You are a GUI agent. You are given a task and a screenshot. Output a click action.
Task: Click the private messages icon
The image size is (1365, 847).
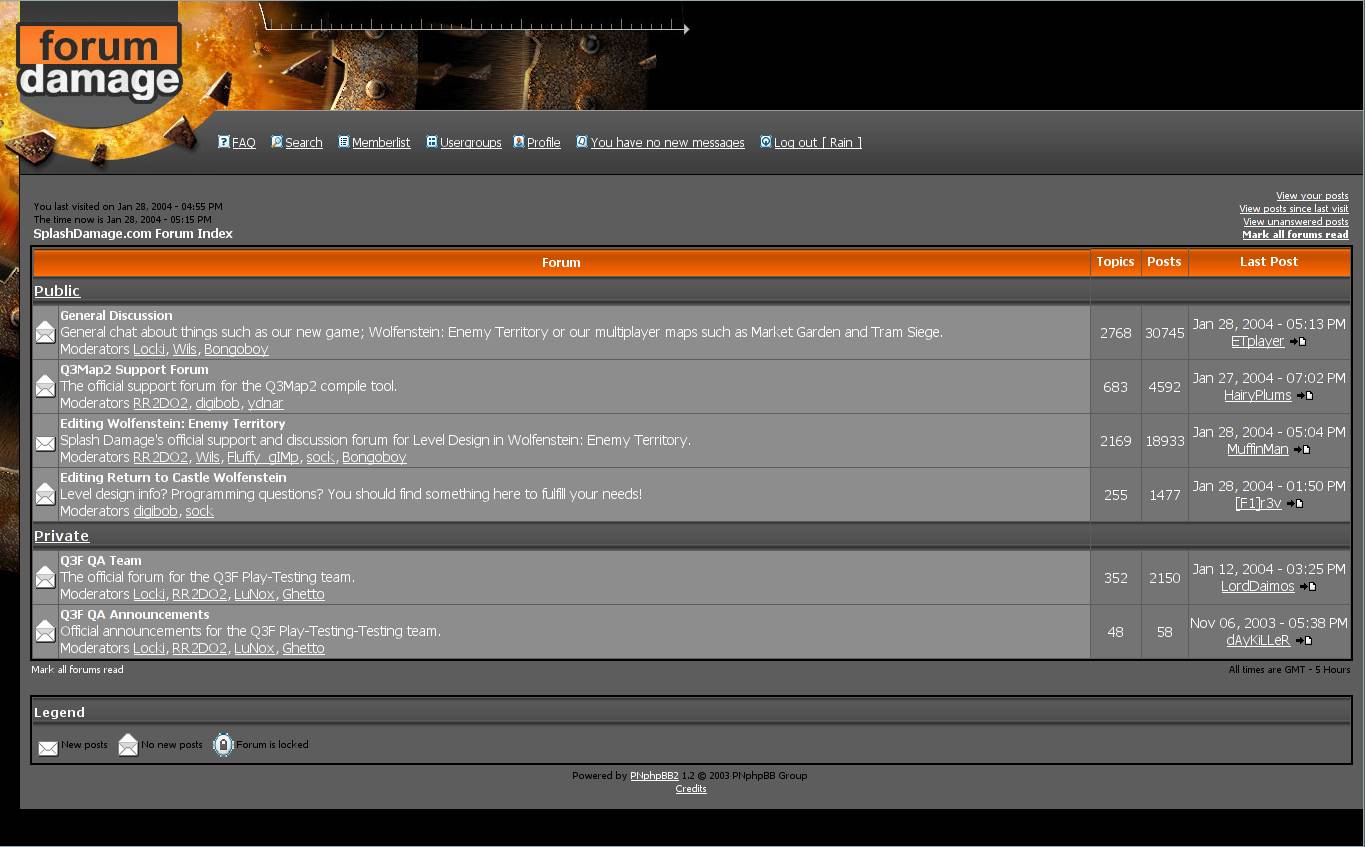point(582,142)
